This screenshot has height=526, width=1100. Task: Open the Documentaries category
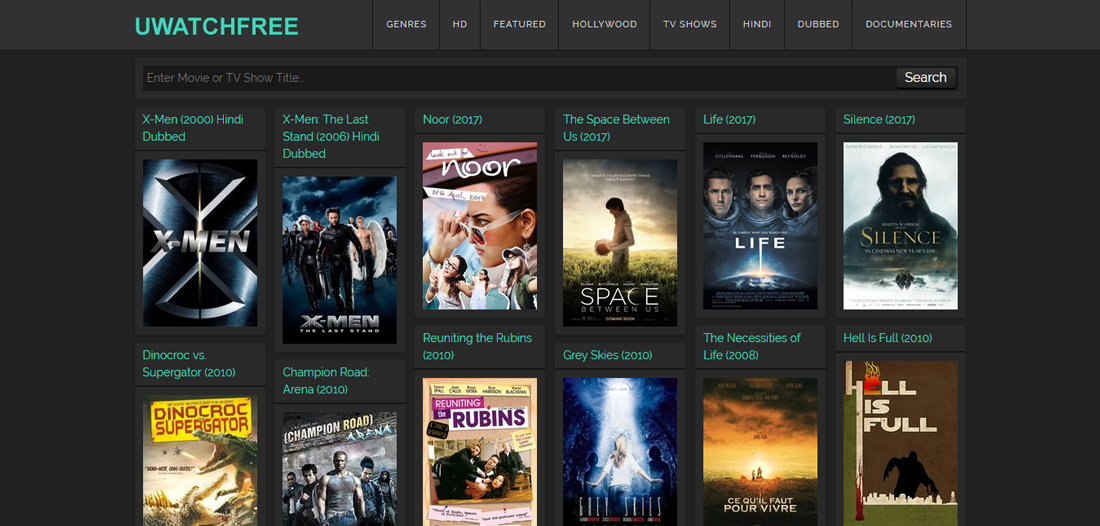click(908, 25)
